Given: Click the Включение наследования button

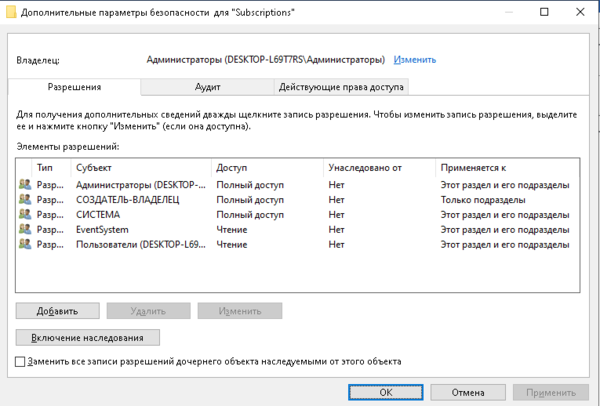Looking at the screenshot, I should tap(88, 338).
